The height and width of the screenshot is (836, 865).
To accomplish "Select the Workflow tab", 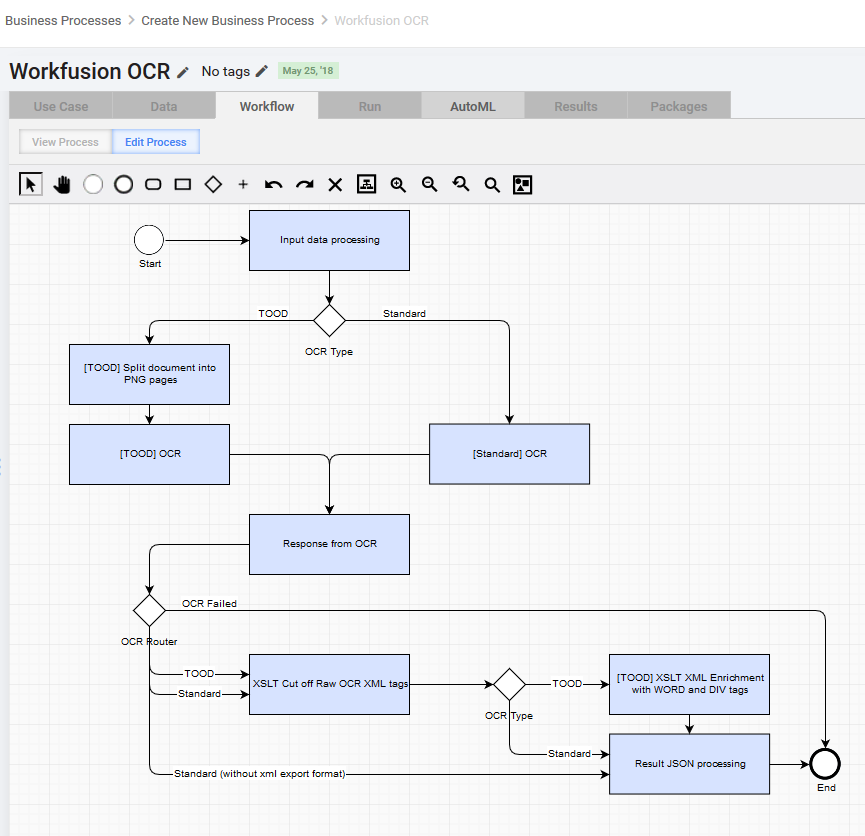I will [x=267, y=106].
